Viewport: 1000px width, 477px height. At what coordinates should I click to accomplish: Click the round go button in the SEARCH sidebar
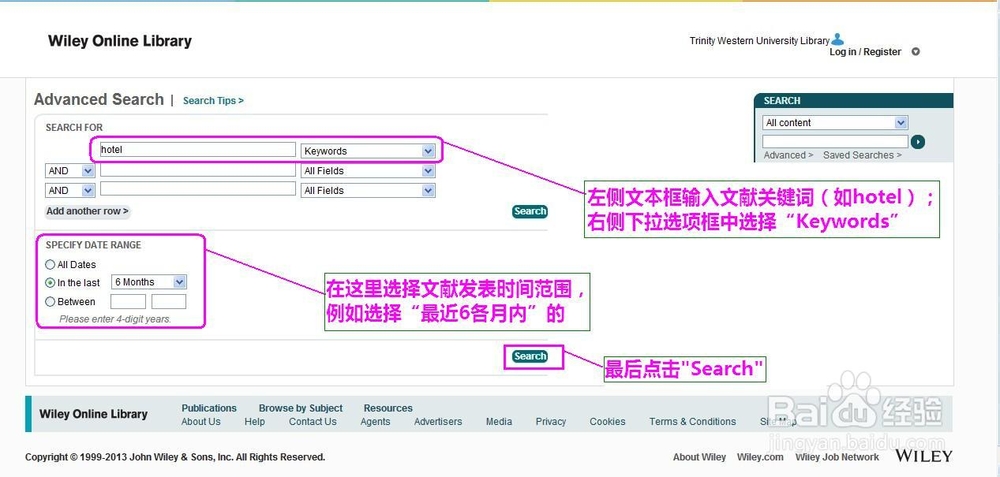click(917, 142)
